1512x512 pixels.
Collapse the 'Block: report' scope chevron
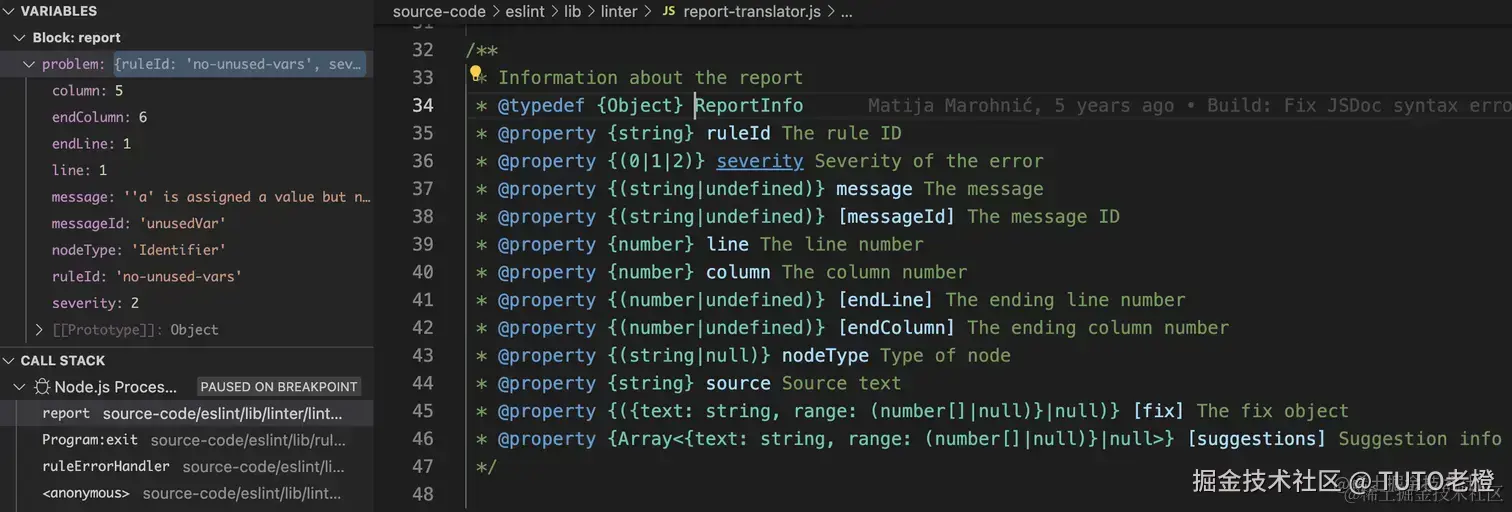[x=19, y=38]
